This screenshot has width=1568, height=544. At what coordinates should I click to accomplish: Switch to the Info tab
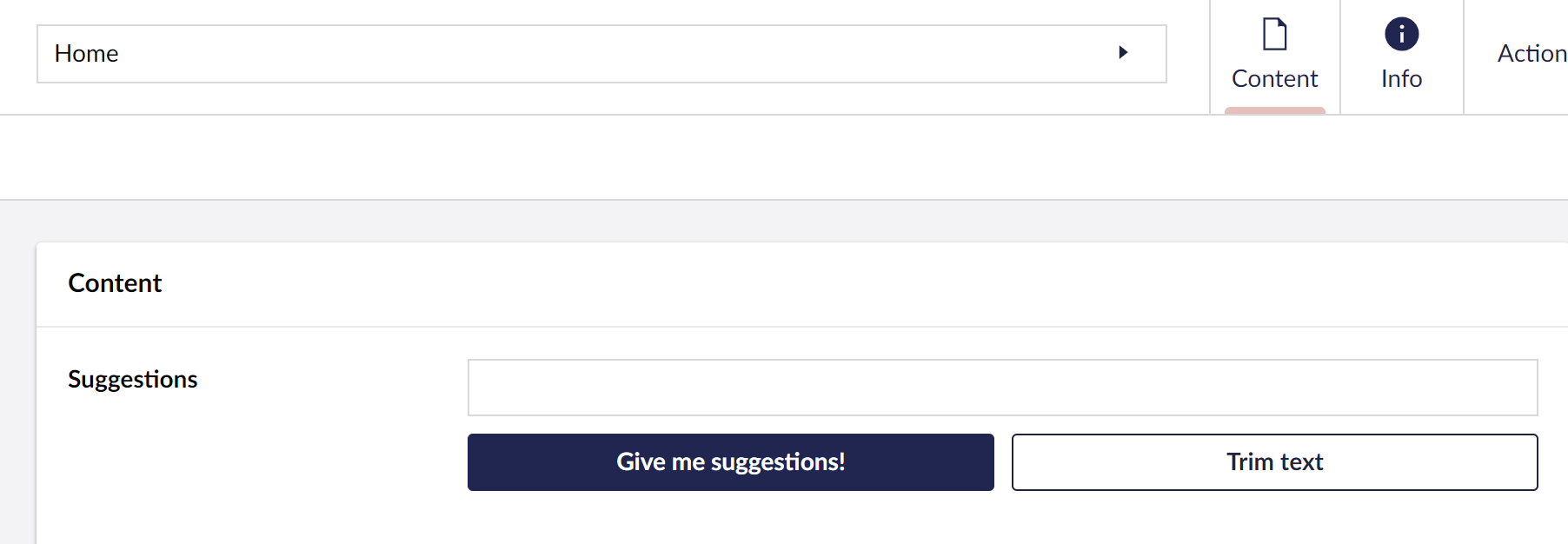[x=1401, y=57]
